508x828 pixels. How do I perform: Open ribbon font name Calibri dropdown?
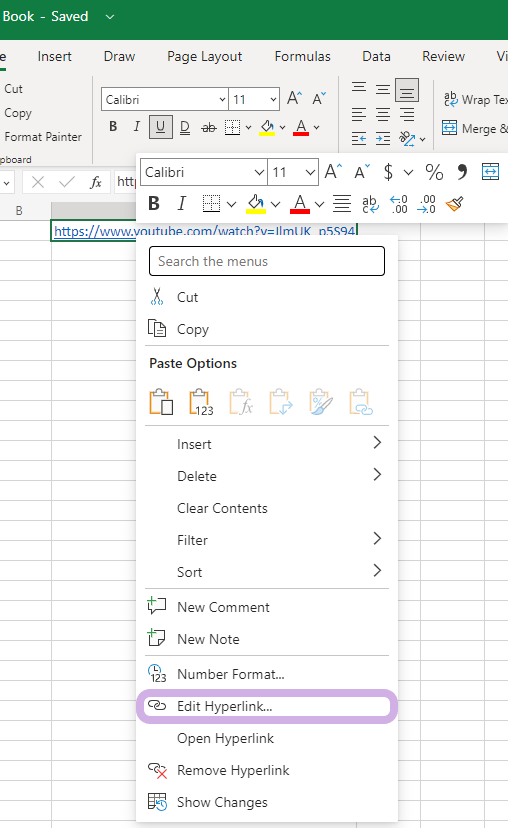pos(222,99)
